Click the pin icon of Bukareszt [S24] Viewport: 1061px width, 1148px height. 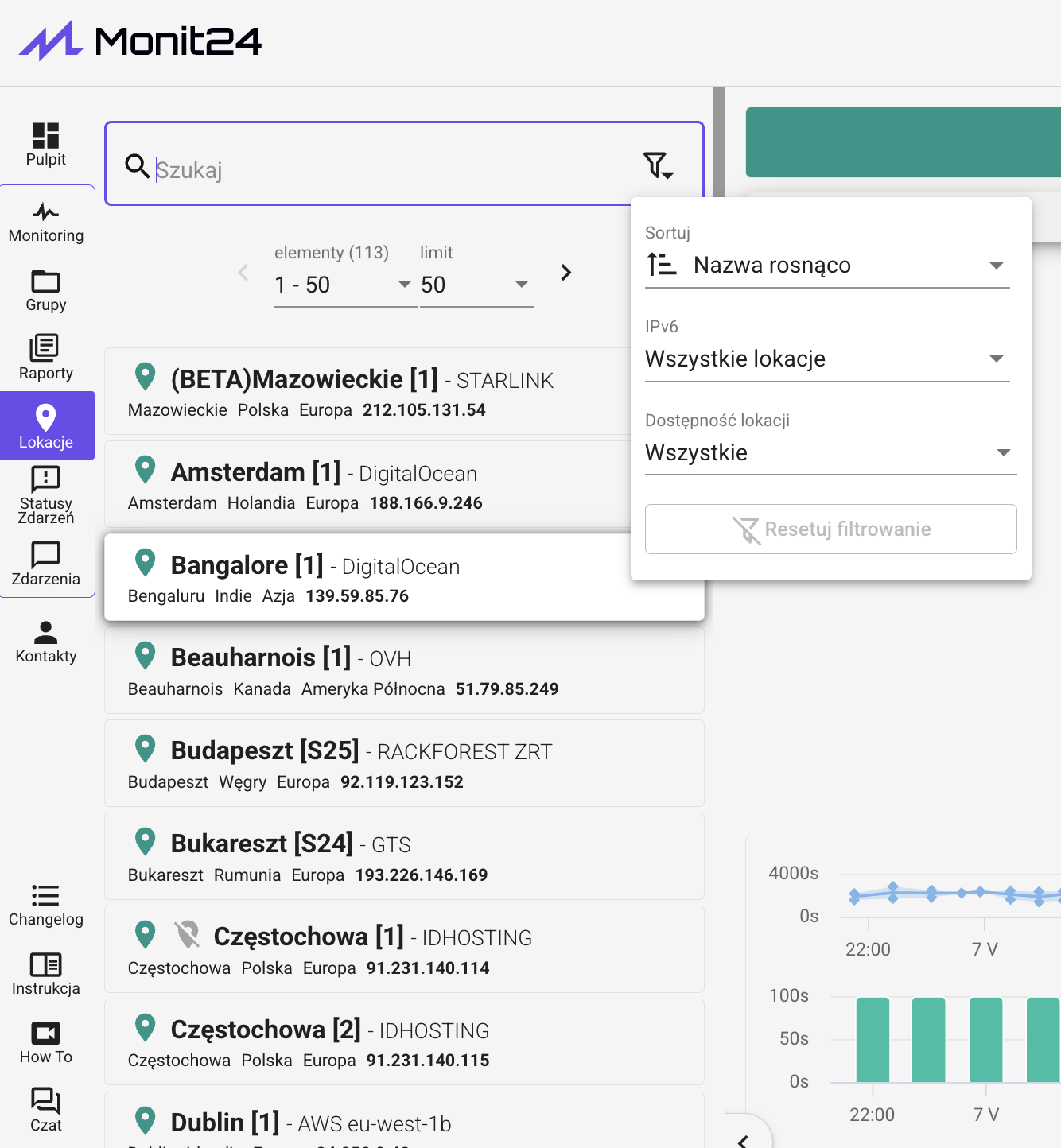click(x=145, y=841)
